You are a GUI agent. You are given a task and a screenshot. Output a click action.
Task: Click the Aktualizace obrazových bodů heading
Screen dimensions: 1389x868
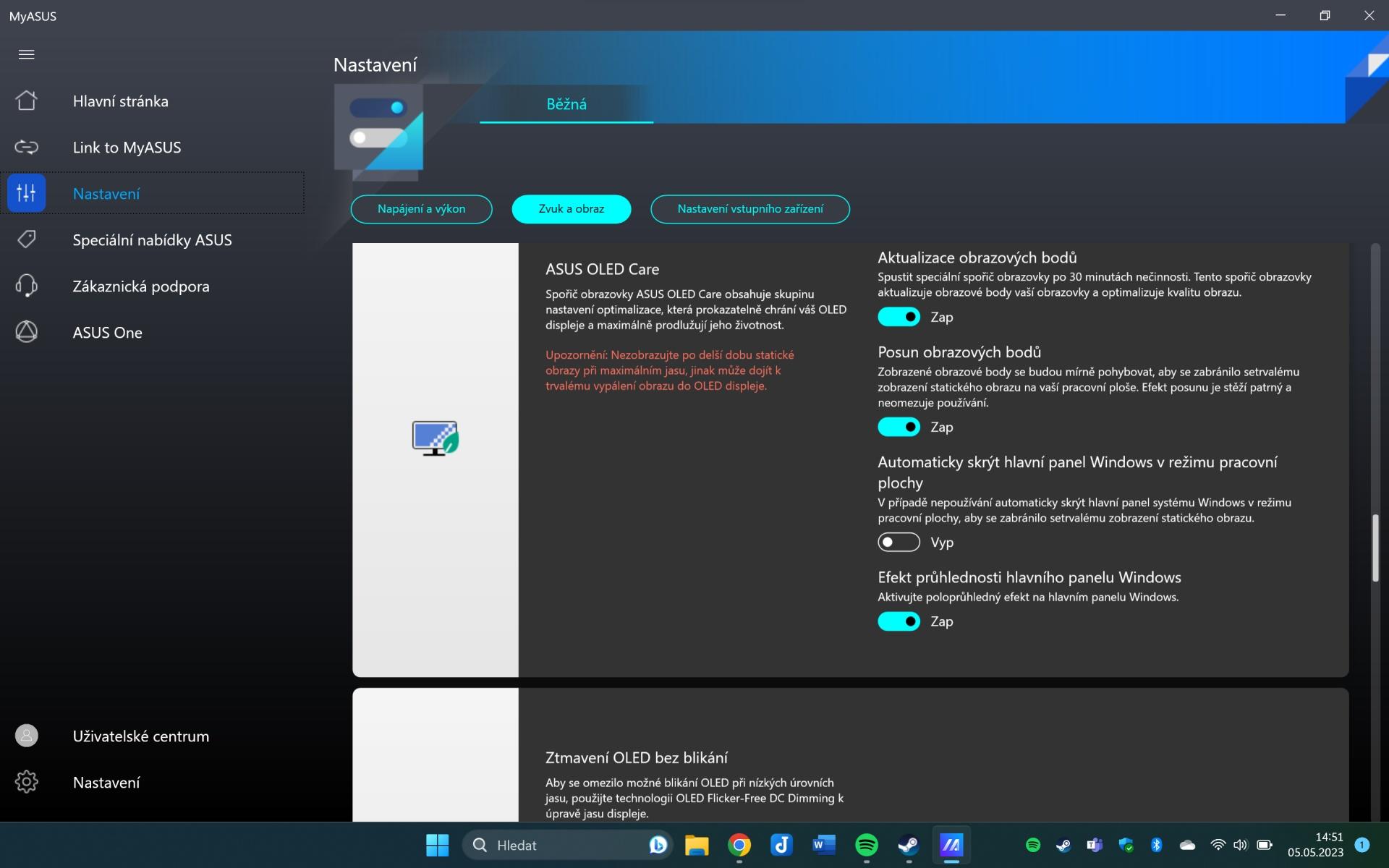977,258
